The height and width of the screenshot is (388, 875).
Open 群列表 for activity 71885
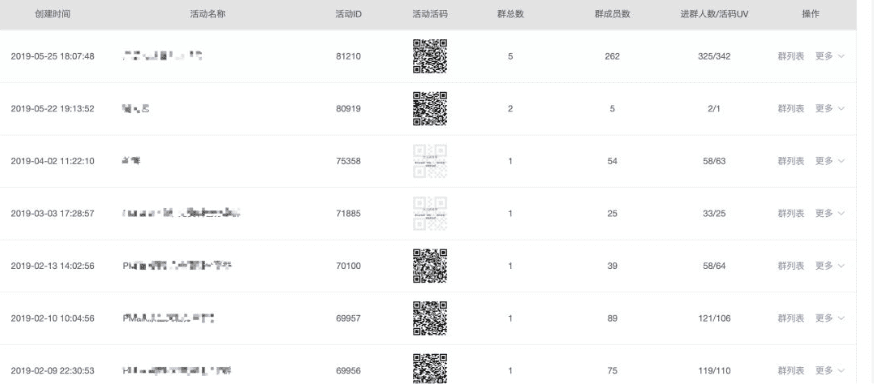[x=791, y=213]
